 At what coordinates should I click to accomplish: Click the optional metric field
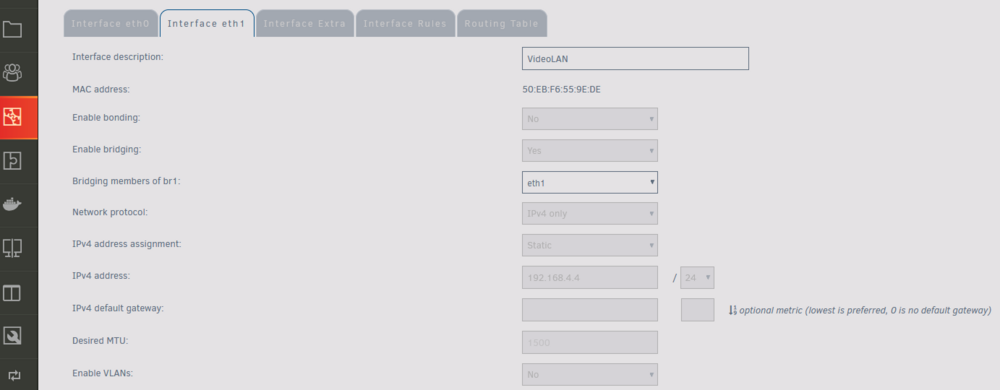(698, 310)
